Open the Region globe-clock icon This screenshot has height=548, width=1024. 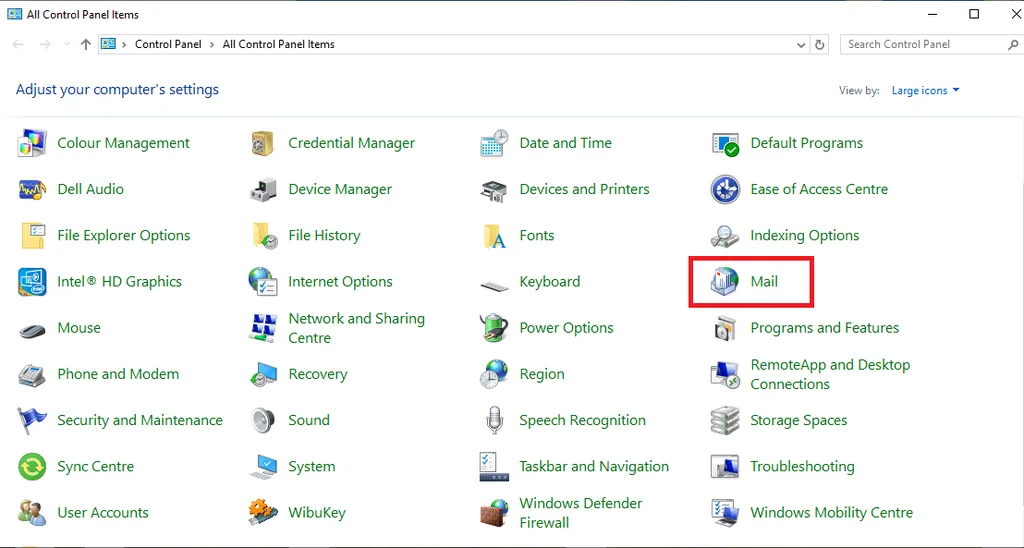494,374
